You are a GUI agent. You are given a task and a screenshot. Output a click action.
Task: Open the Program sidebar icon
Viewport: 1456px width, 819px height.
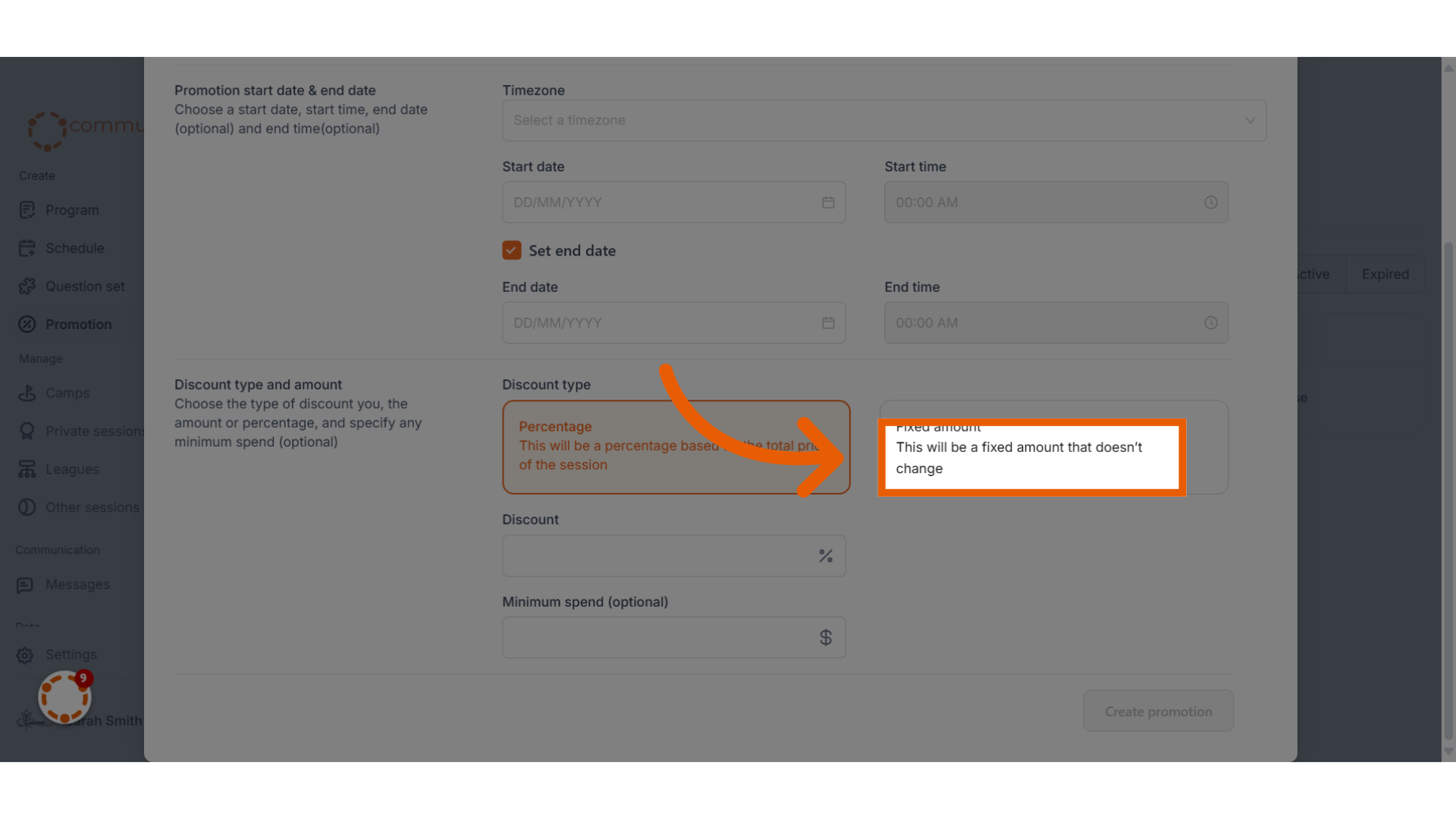point(27,210)
